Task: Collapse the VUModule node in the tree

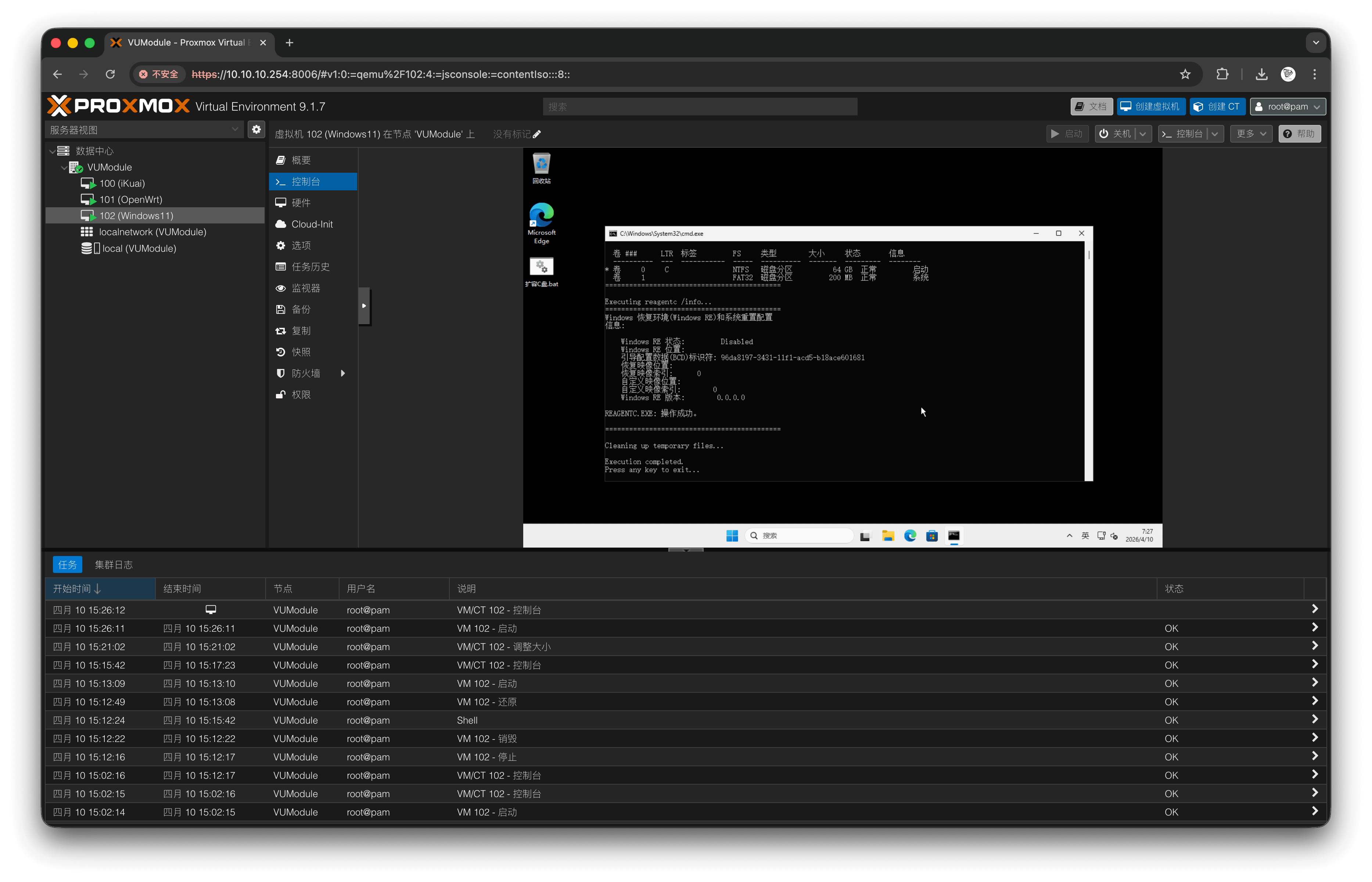Action: (x=64, y=167)
